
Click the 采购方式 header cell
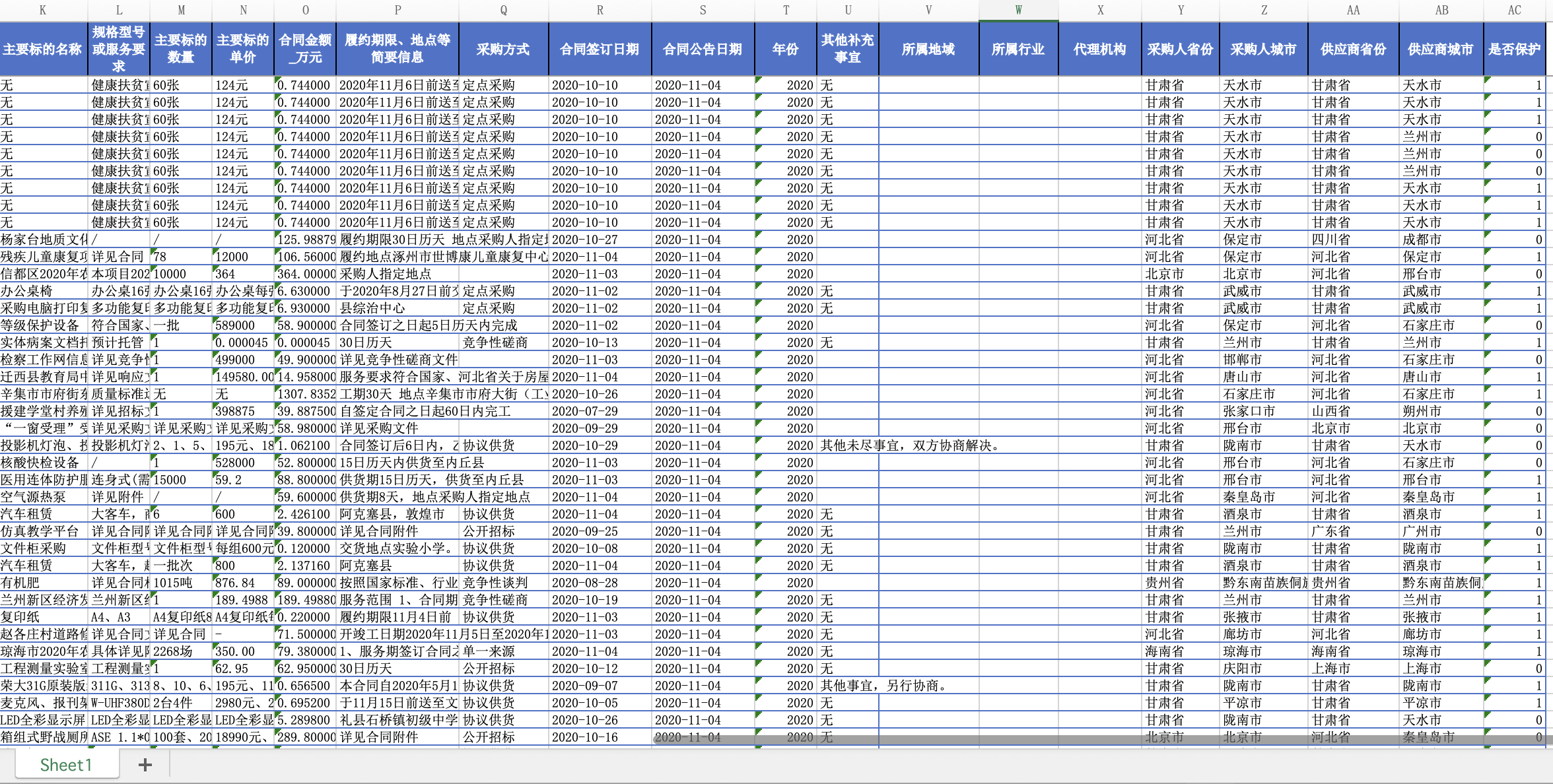click(x=503, y=49)
